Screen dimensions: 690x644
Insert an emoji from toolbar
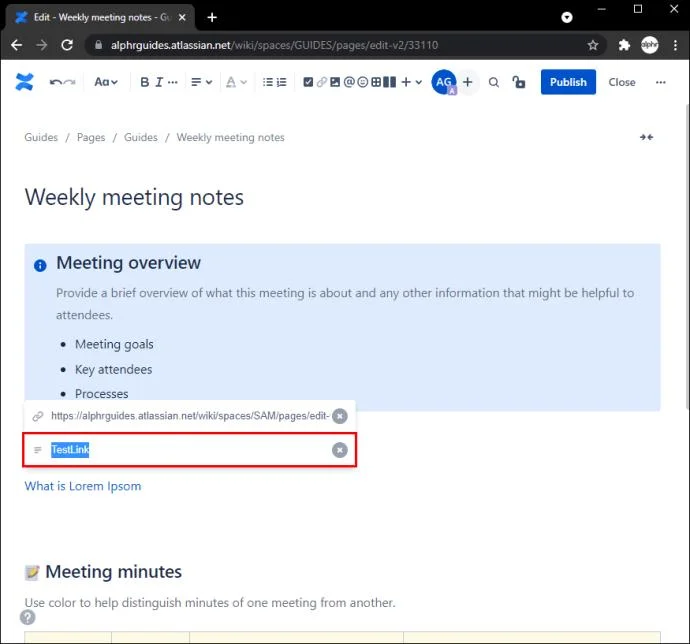[363, 82]
